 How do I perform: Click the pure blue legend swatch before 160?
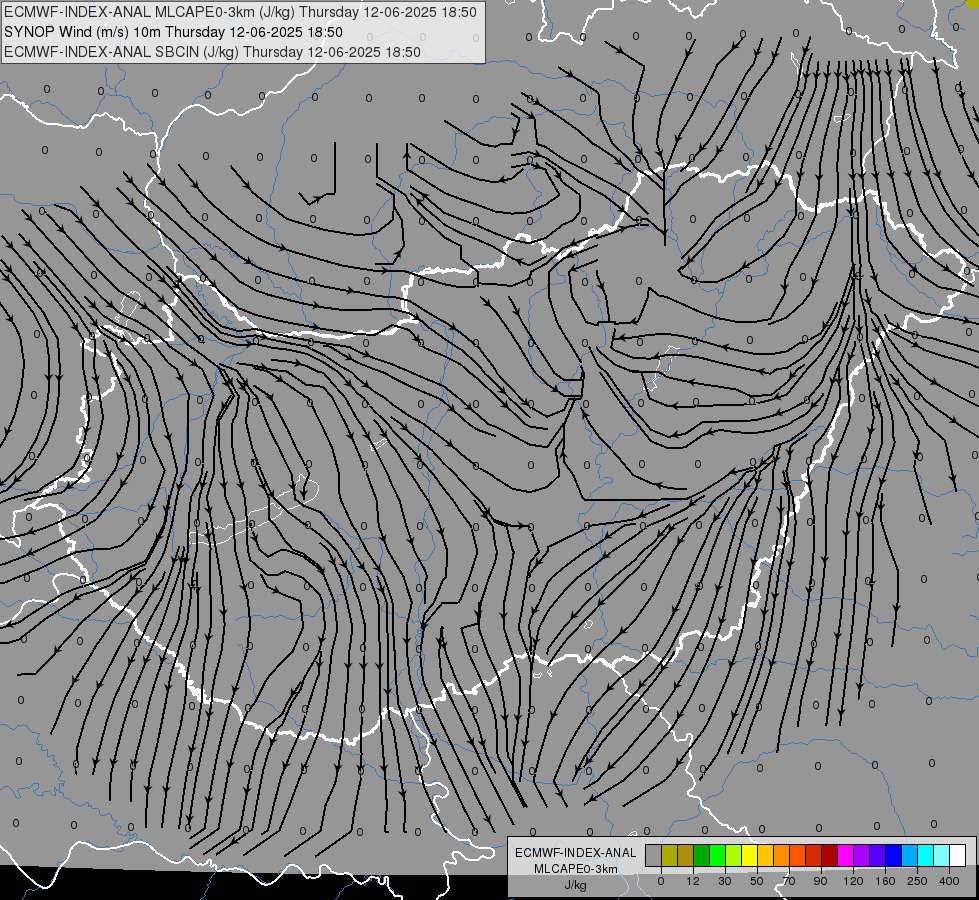(894, 855)
